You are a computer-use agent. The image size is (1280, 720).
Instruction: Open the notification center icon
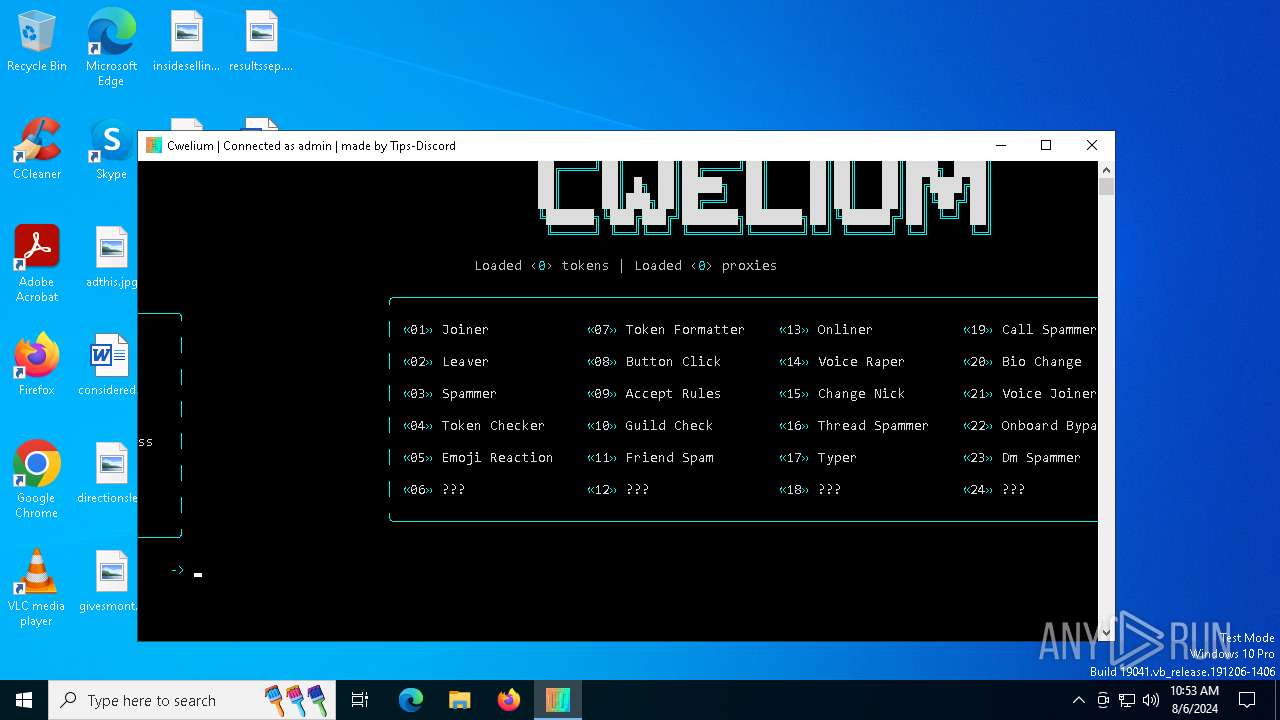(1247, 700)
